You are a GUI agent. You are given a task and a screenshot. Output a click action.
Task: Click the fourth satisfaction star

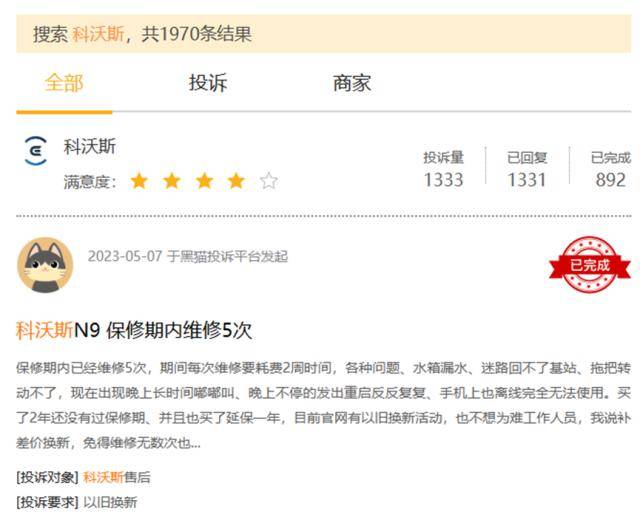[x=236, y=181]
